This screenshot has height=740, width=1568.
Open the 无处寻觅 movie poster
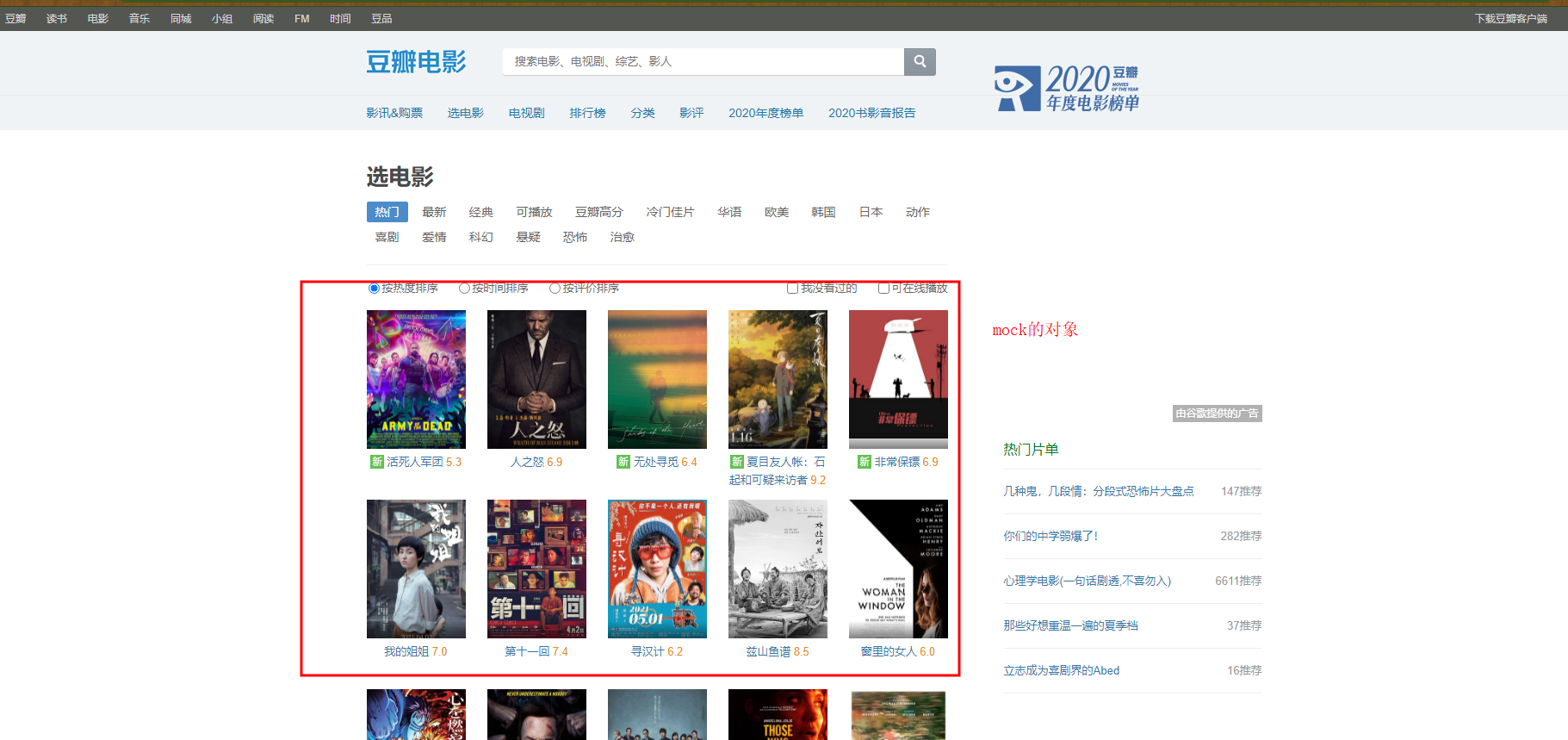[657, 379]
